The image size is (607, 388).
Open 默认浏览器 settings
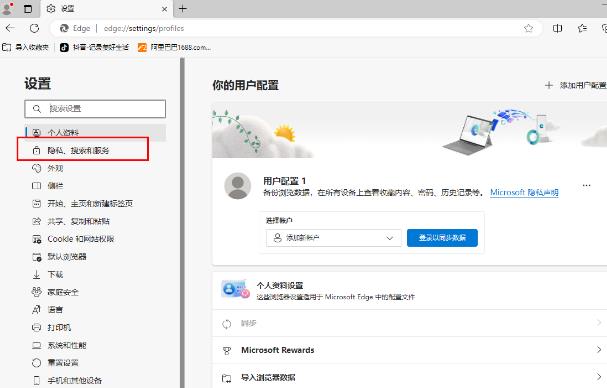(59, 257)
